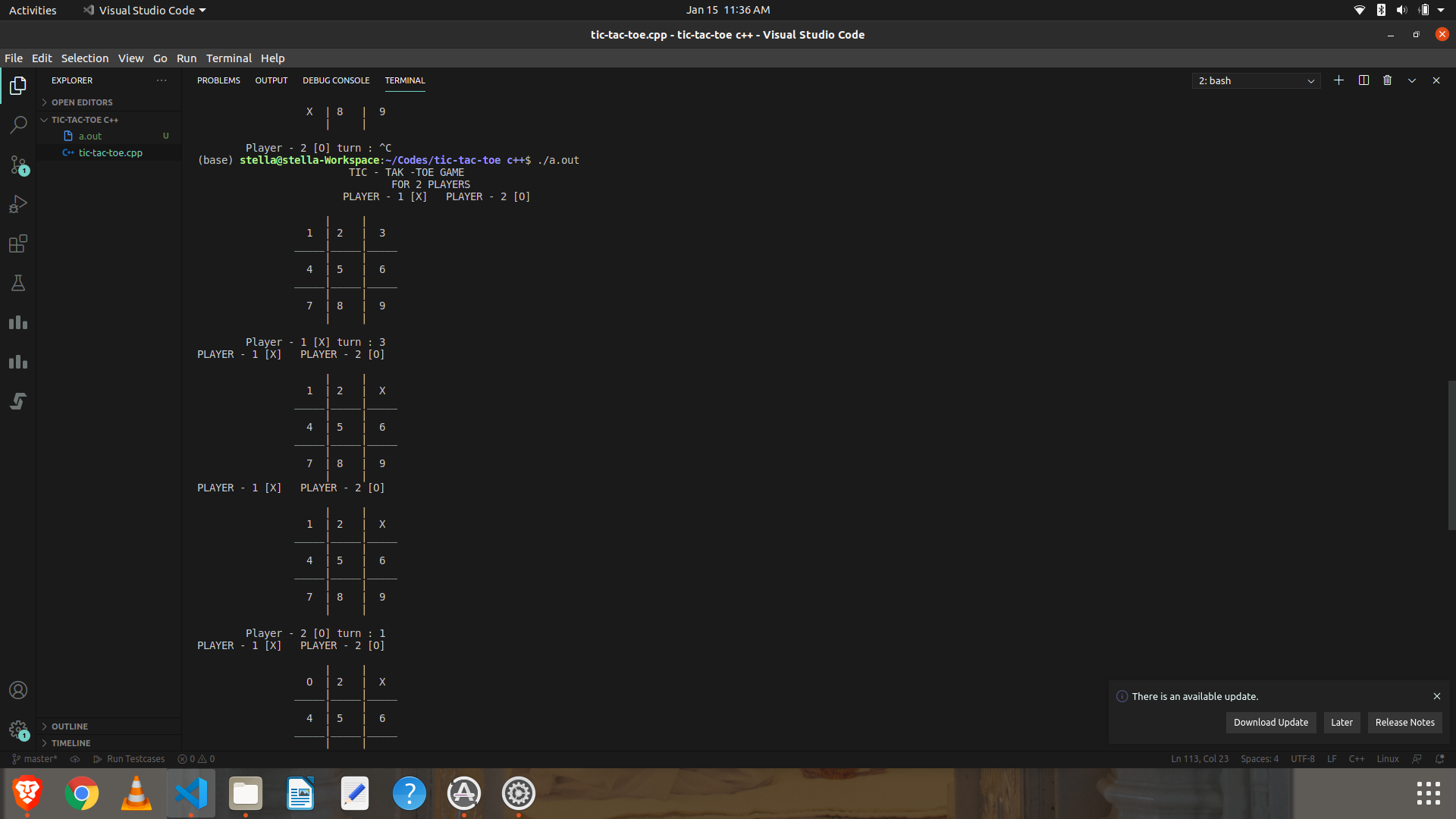Open the terminal selector '2: bash' dropdown
Viewport: 1456px width, 819px height.
tap(1256, 81)
